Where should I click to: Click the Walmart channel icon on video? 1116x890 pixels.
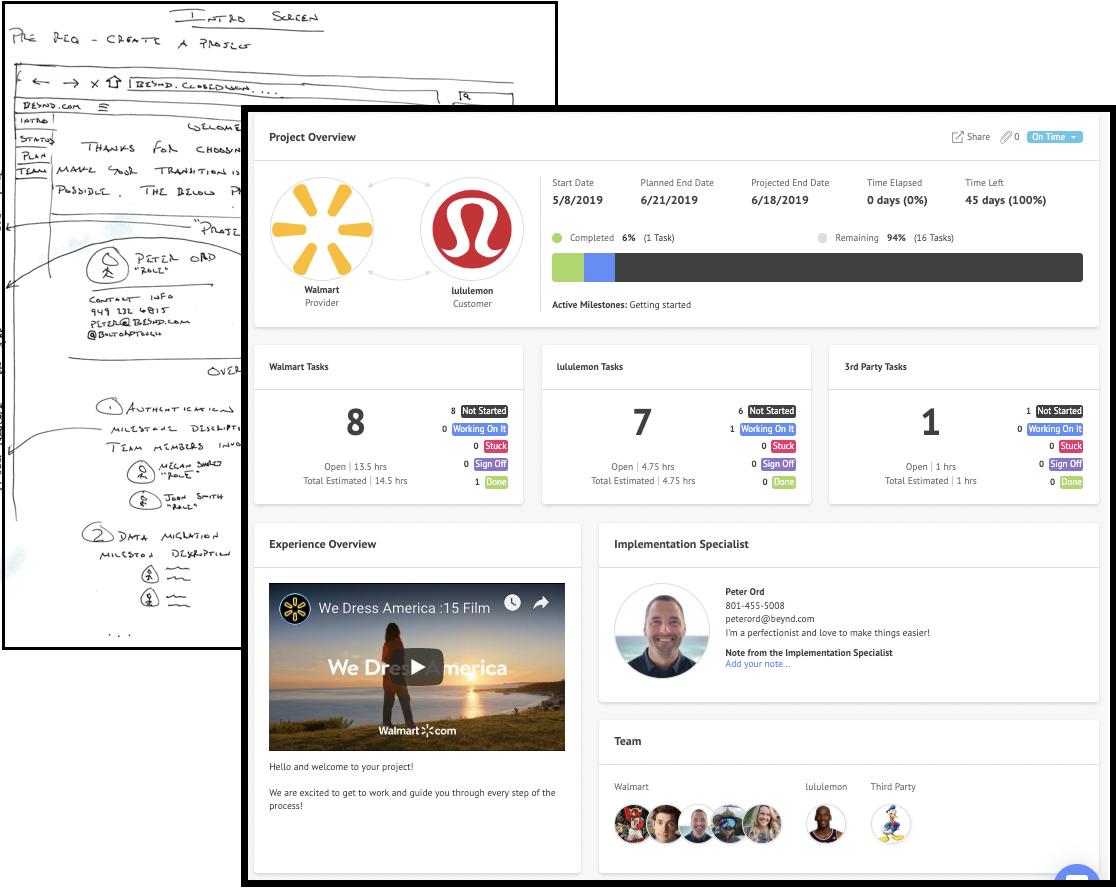295,609
